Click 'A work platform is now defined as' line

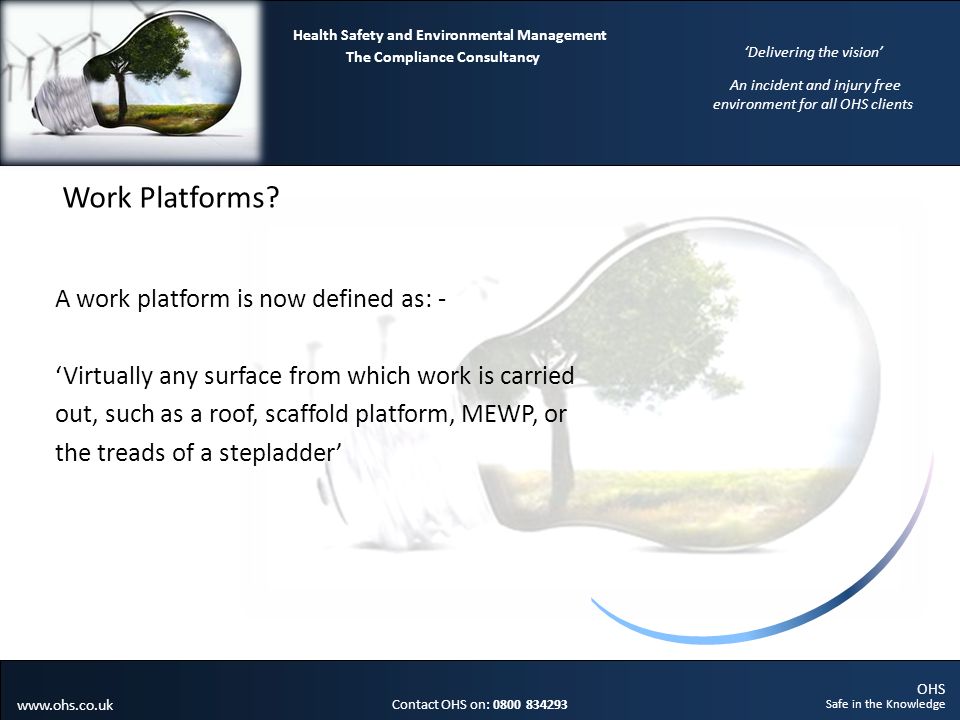point(250,299)
